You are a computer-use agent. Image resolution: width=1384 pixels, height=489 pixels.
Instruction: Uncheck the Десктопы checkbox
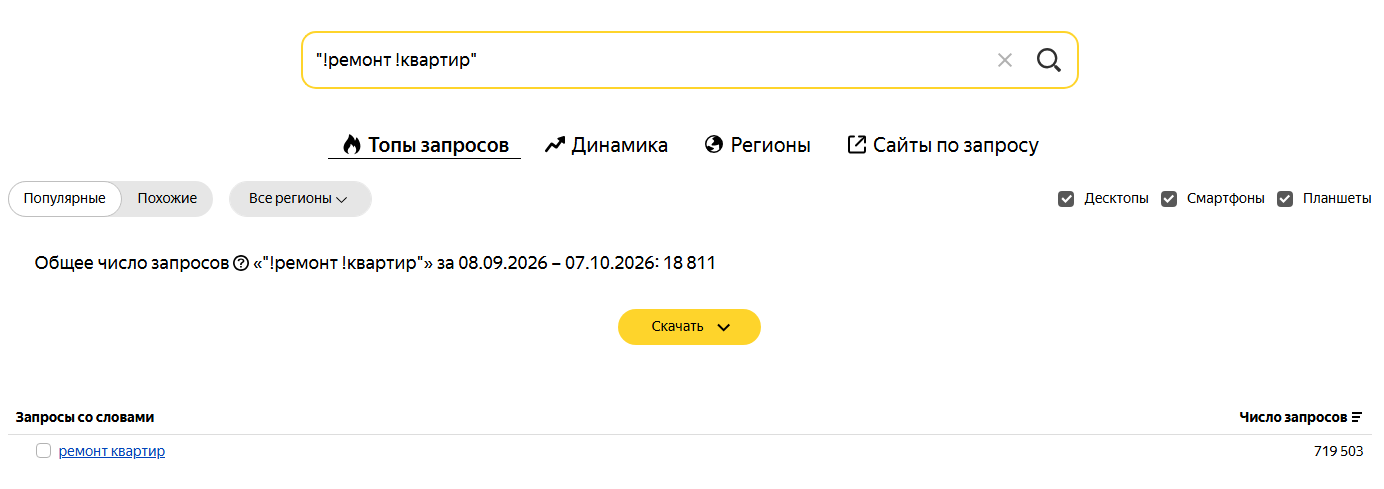pos(1066,199)
